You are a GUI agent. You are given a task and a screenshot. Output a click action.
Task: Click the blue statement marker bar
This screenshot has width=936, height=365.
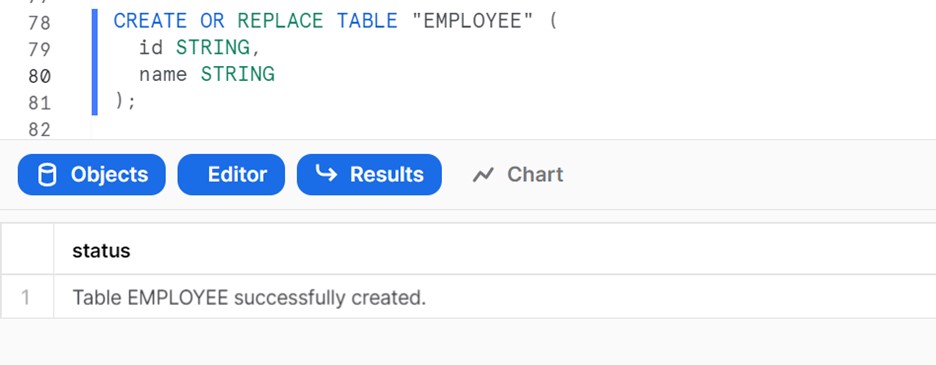tap(94, 62)
